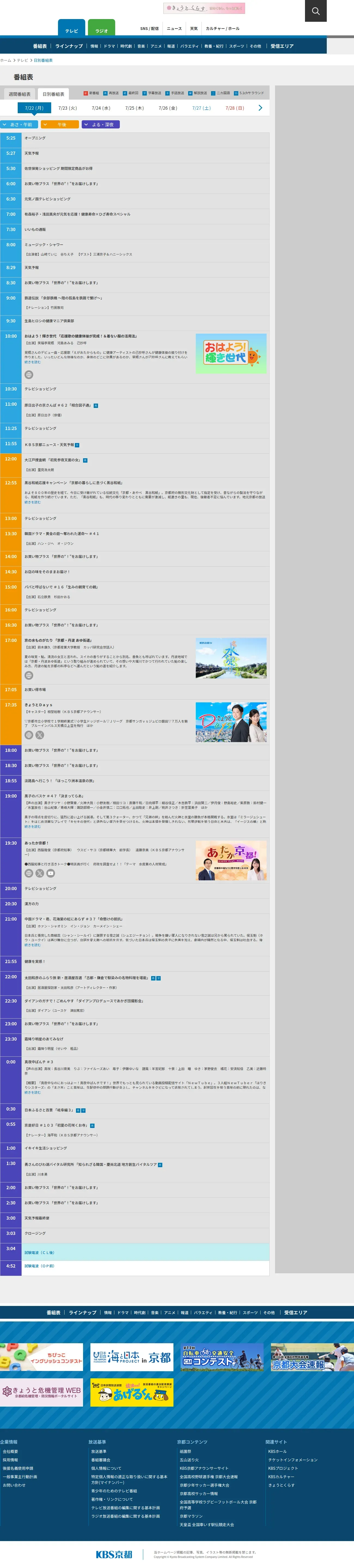The image size is (354, 1568).
Task: Select 週間番組表 tab
Action: 20,94
